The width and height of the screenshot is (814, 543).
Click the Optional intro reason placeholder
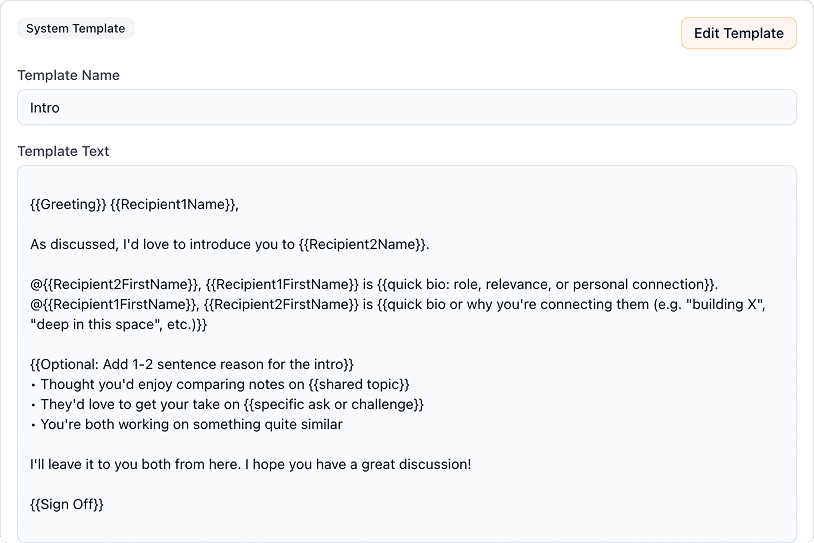click(x=191, y=364)
